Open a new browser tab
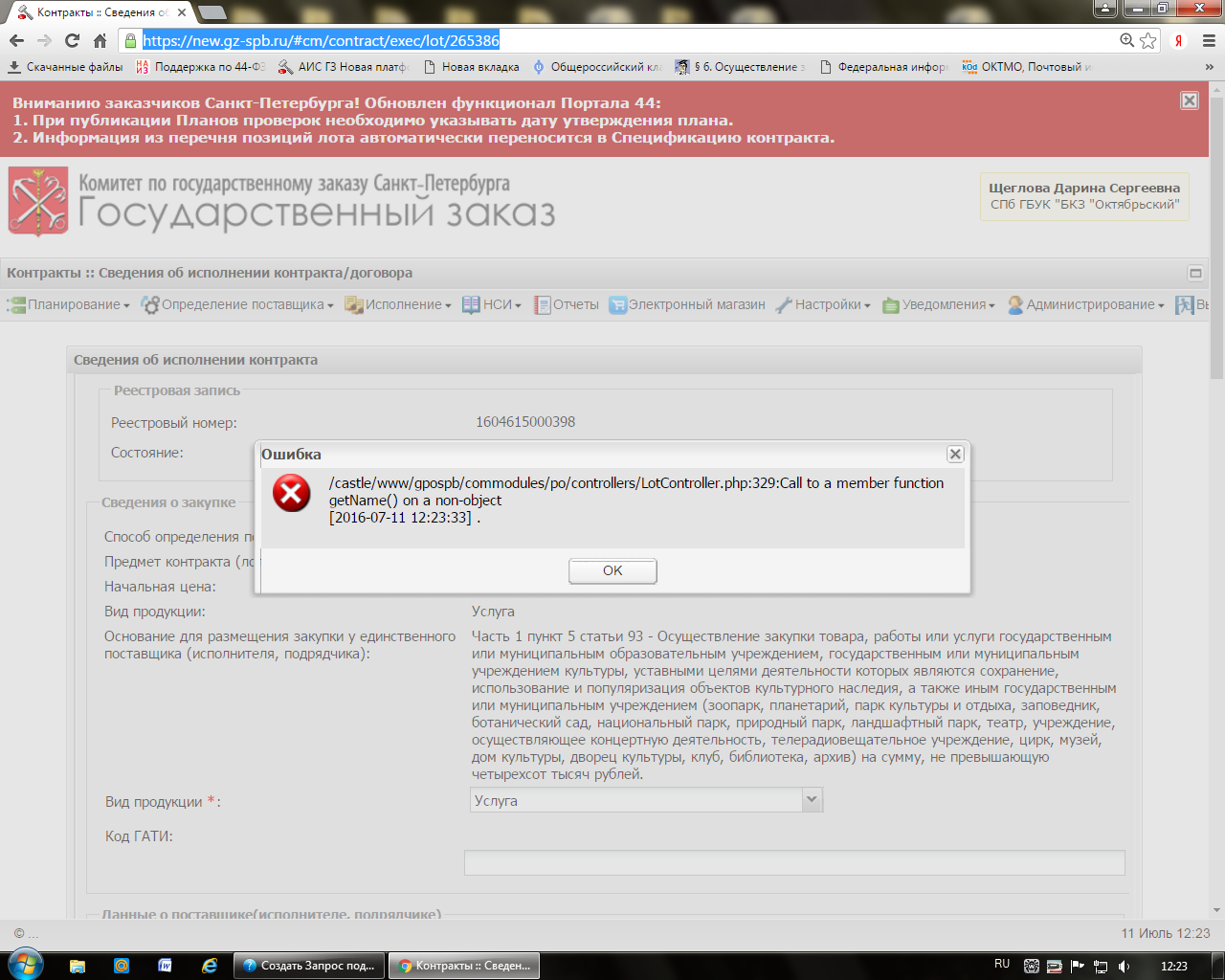Viewport: 1225px width, 980px height. tap(212, 12)
